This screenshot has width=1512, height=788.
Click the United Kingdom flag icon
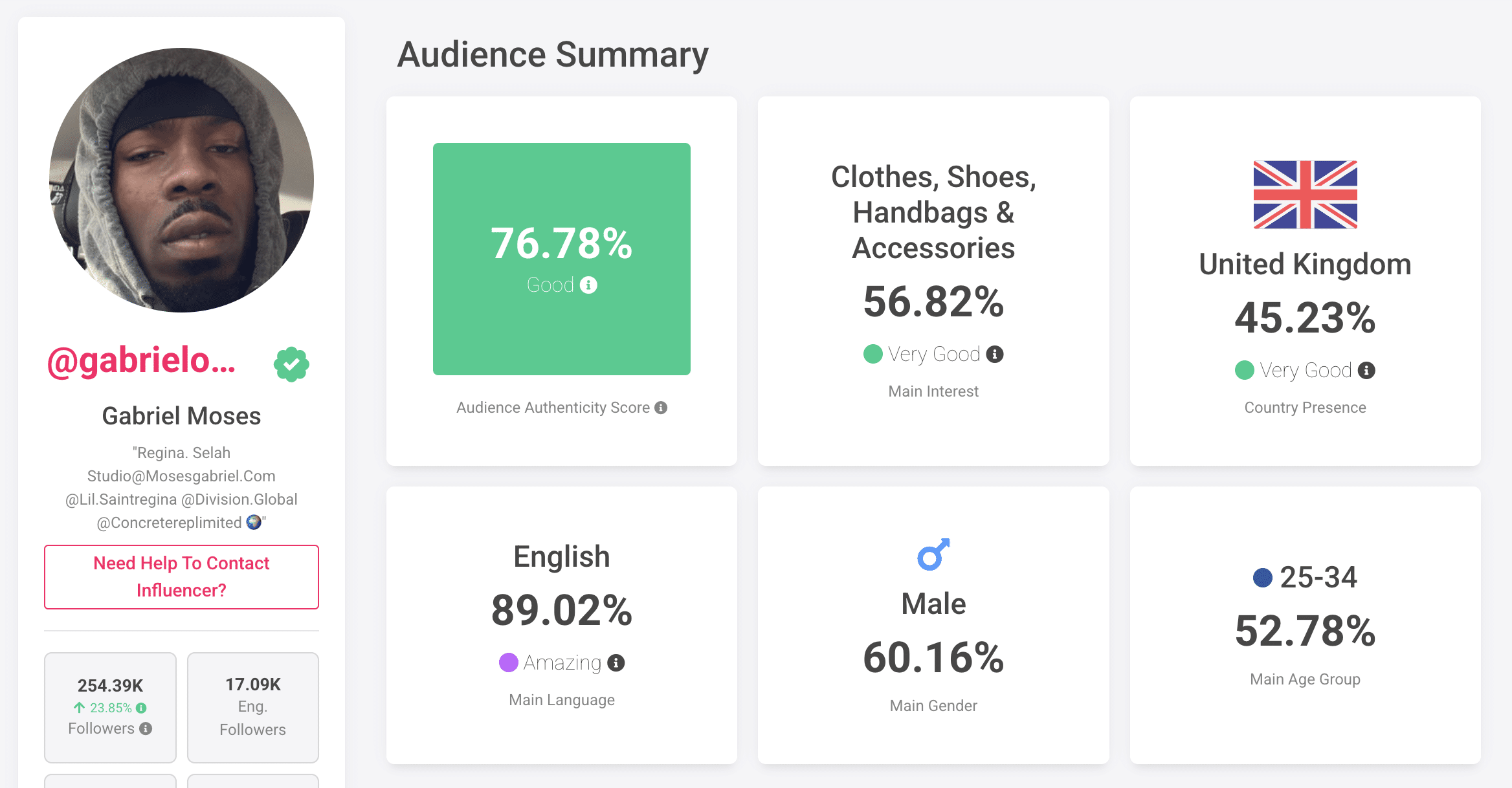[1305, 195]
